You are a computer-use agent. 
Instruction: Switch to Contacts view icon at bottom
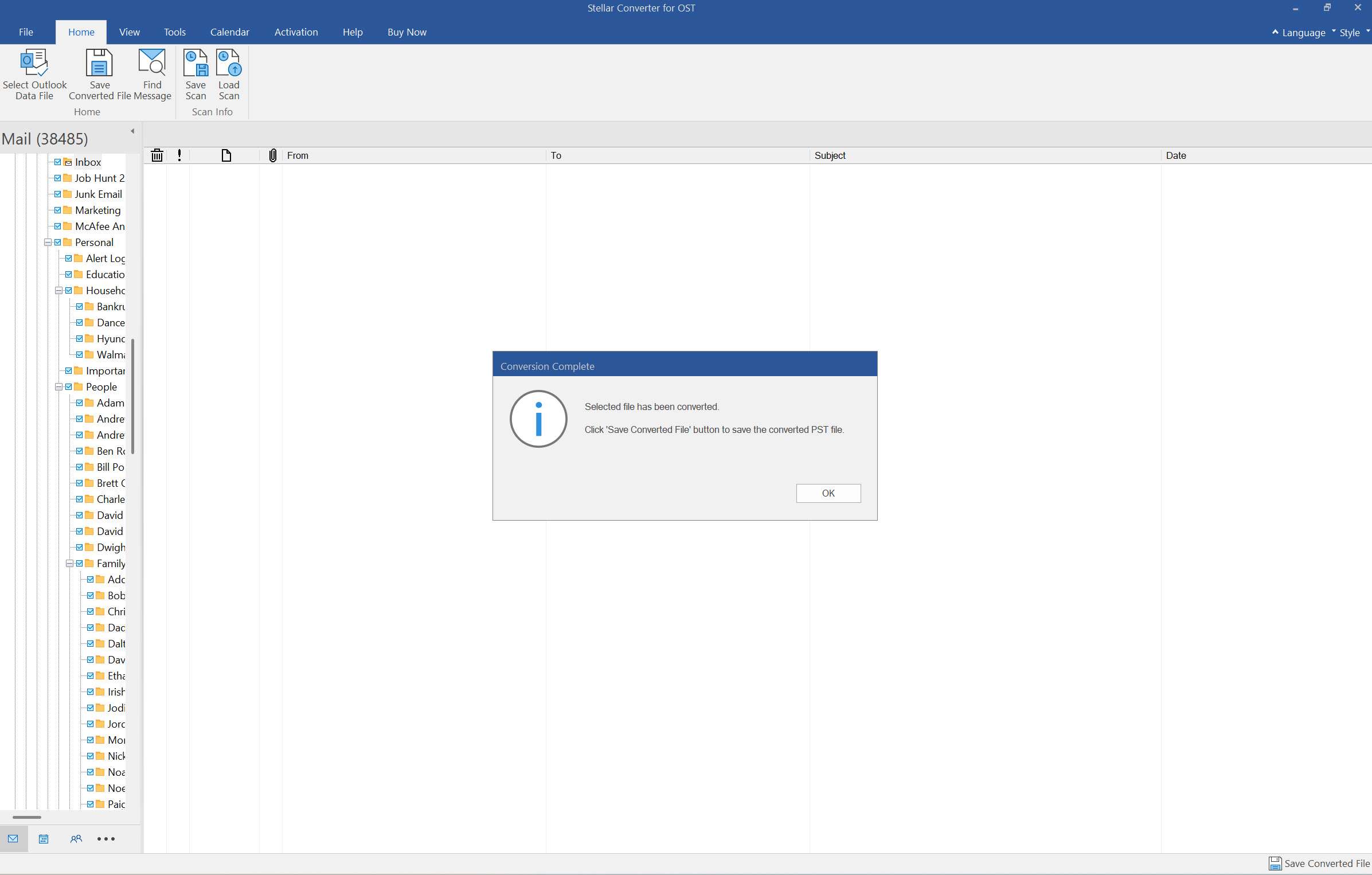tap(76, 839)
